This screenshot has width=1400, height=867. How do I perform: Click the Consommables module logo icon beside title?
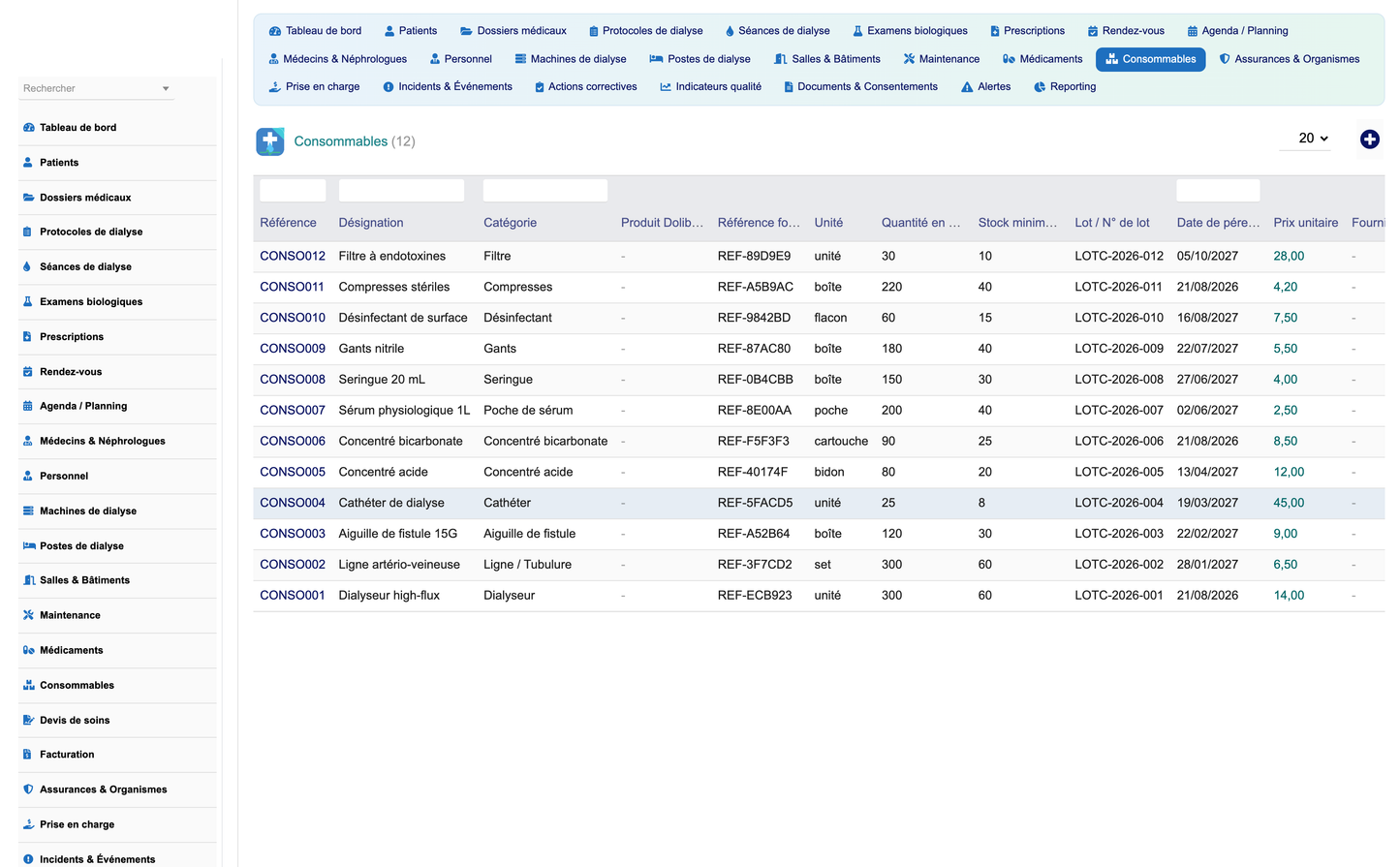pos(270,141)
